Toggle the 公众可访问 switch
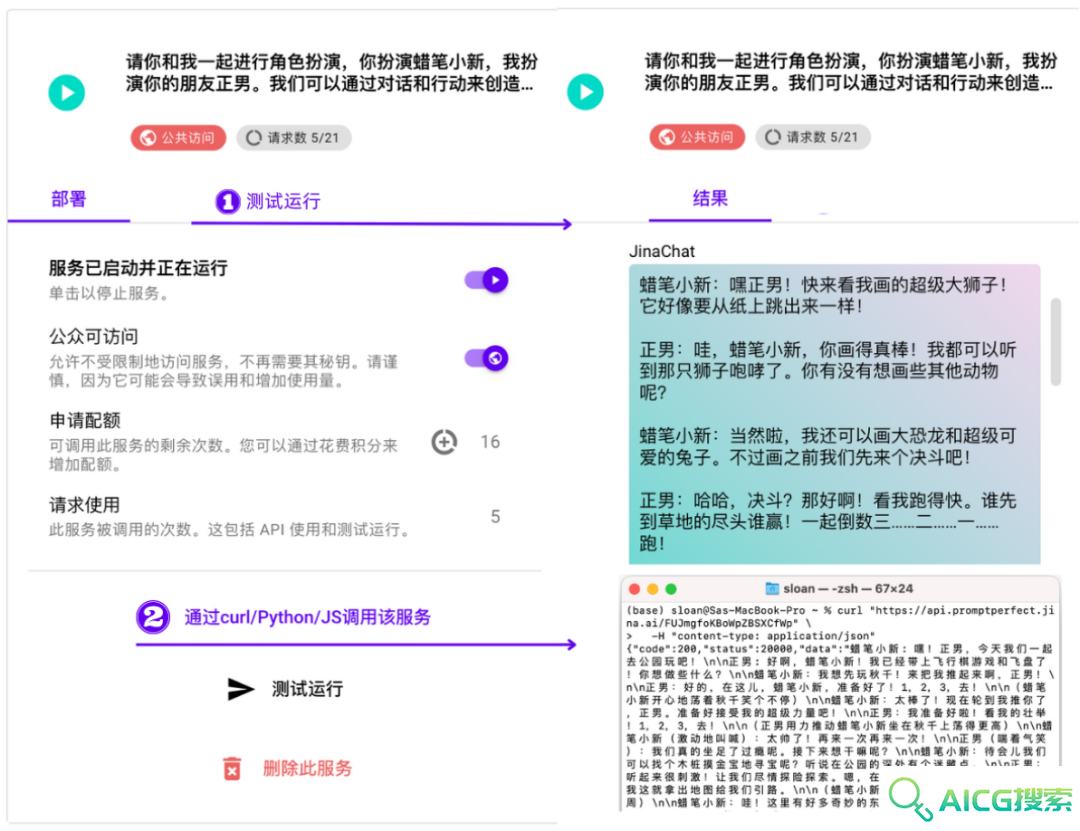 click(x=486, y=358)
